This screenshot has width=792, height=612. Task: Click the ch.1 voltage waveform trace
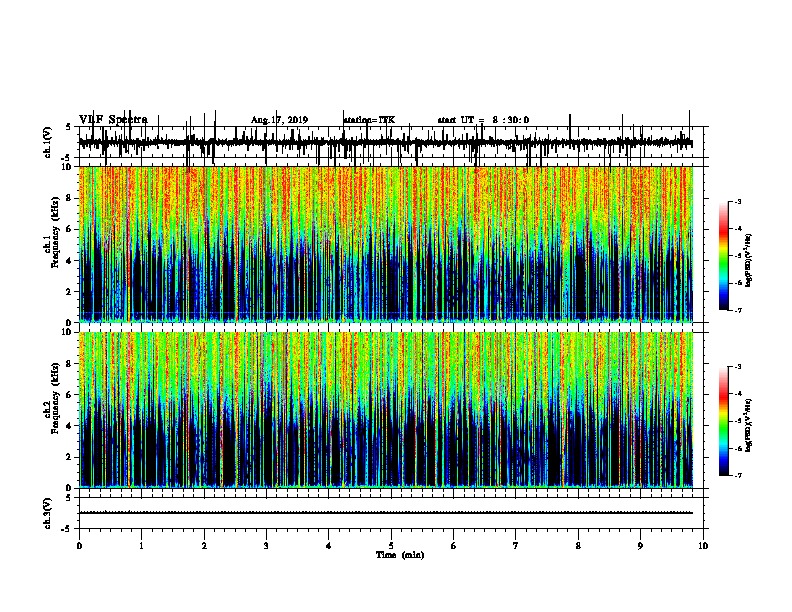[x=386, y=143]
